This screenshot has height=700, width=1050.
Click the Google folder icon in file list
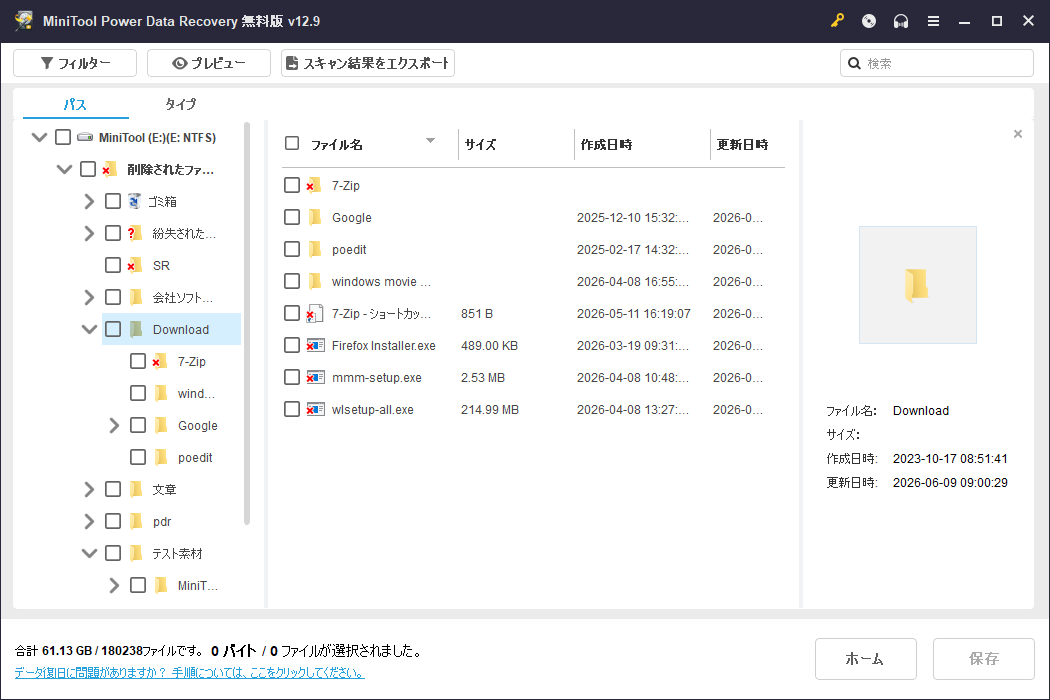[x=315, y=217]
